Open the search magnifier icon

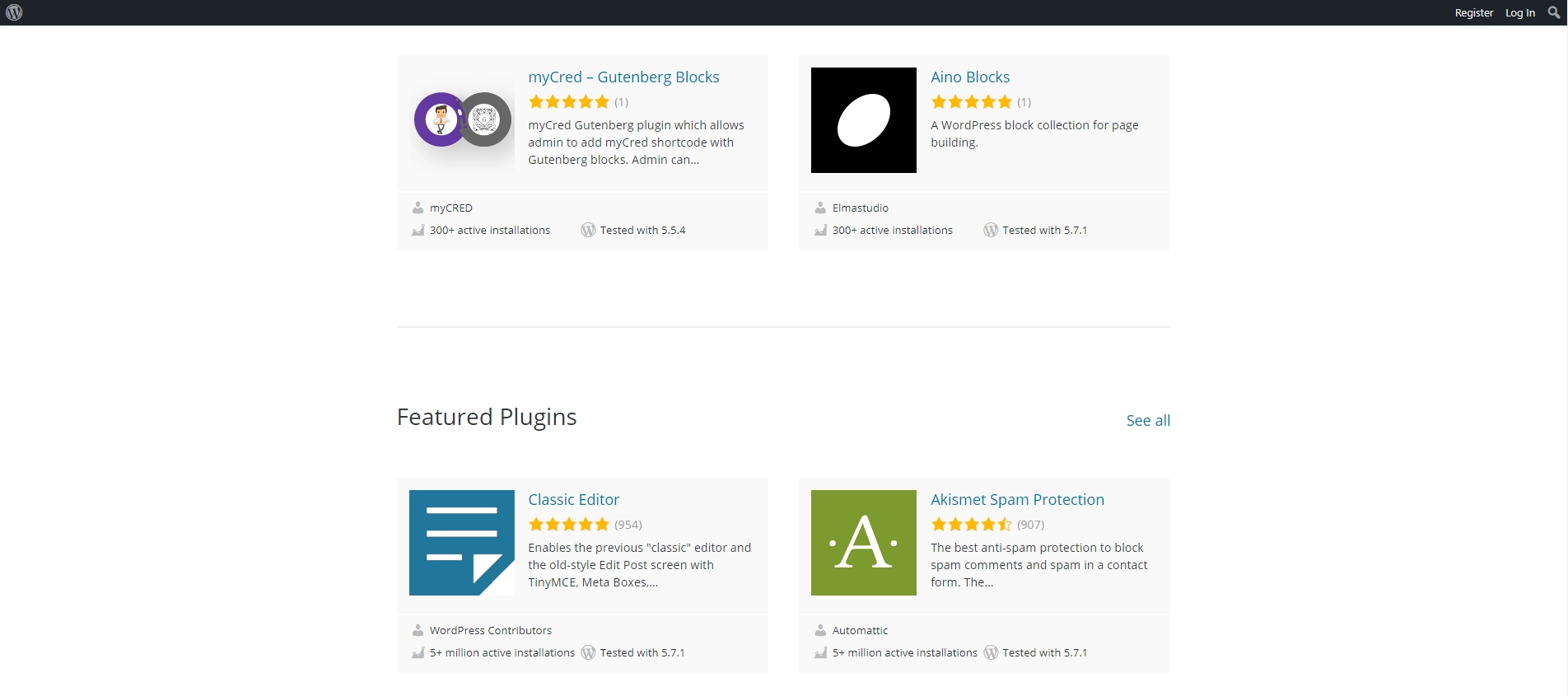coord(1554,12)
